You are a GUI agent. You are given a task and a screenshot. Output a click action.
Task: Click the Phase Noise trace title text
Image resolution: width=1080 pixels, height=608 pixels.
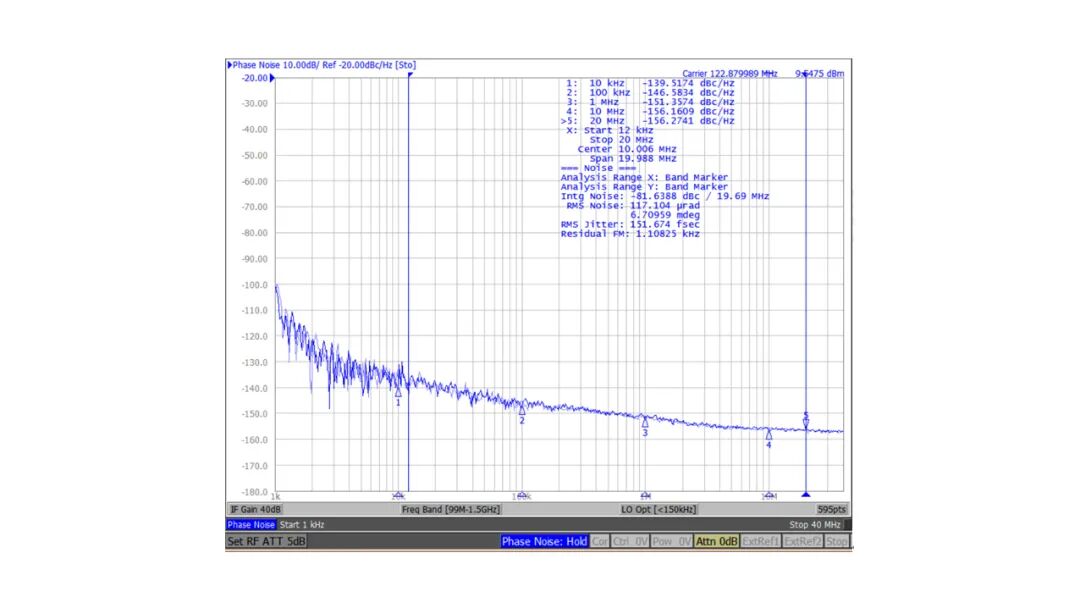[324, 65]
